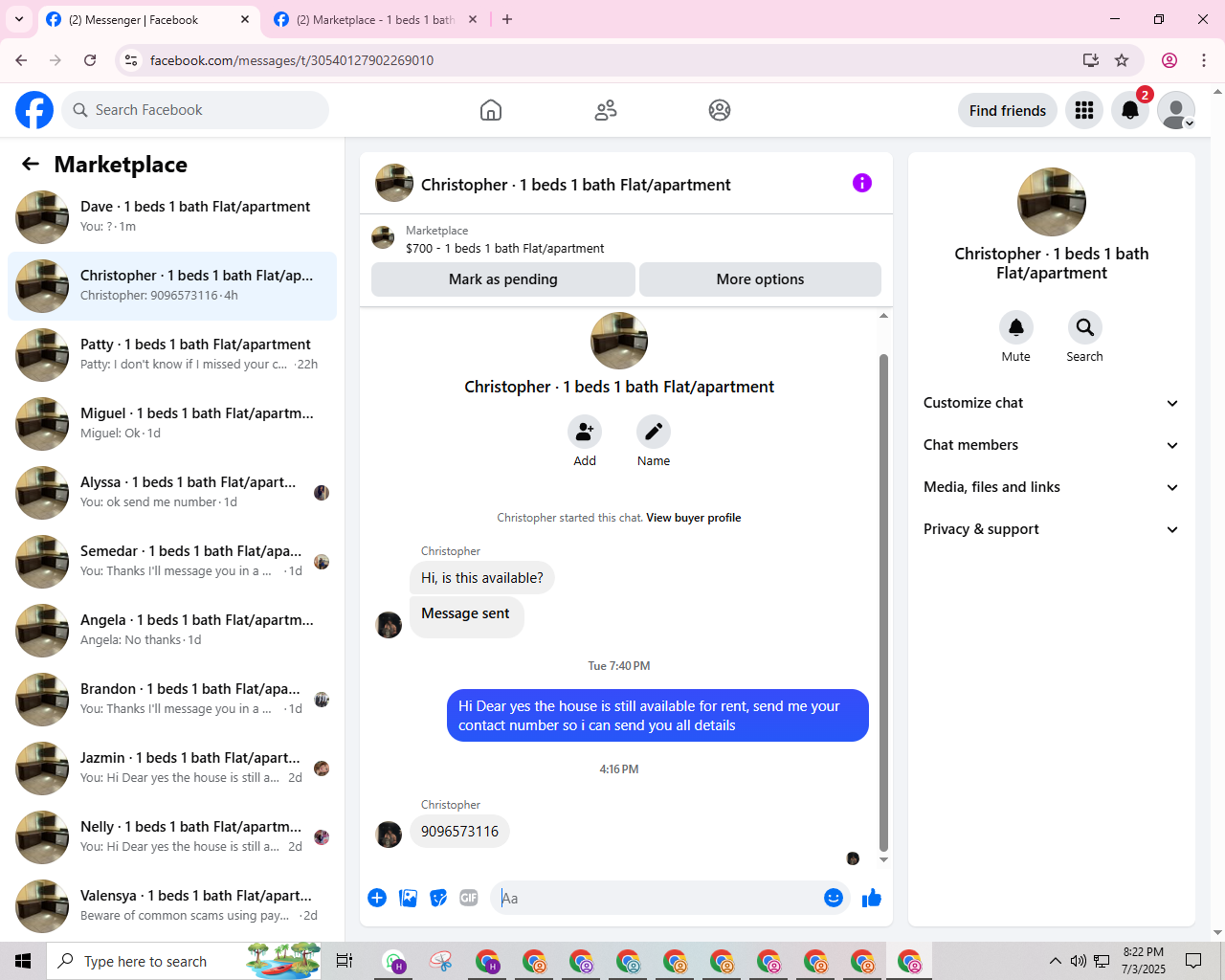Go back using the Marketplace arrow
Viewport: 1225px width, 980px height.
pos(31,164)
